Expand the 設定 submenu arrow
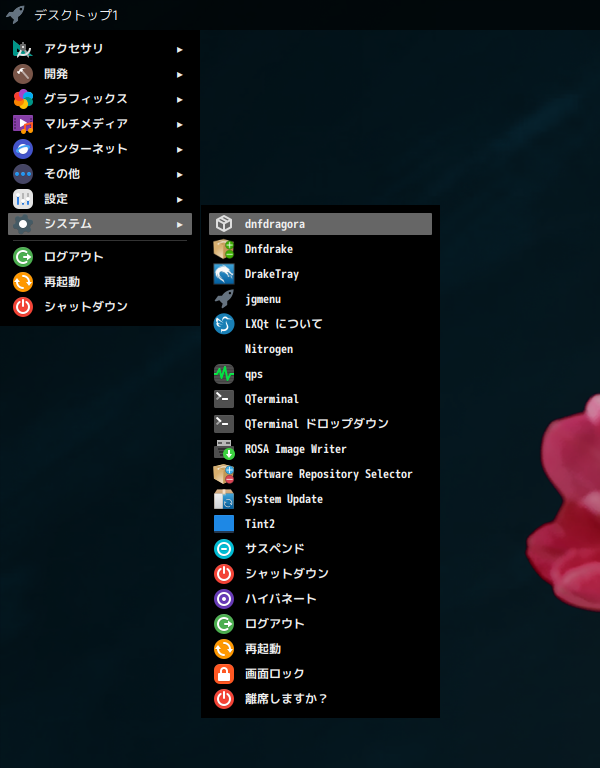600x768 pixels. click(180, 199)
